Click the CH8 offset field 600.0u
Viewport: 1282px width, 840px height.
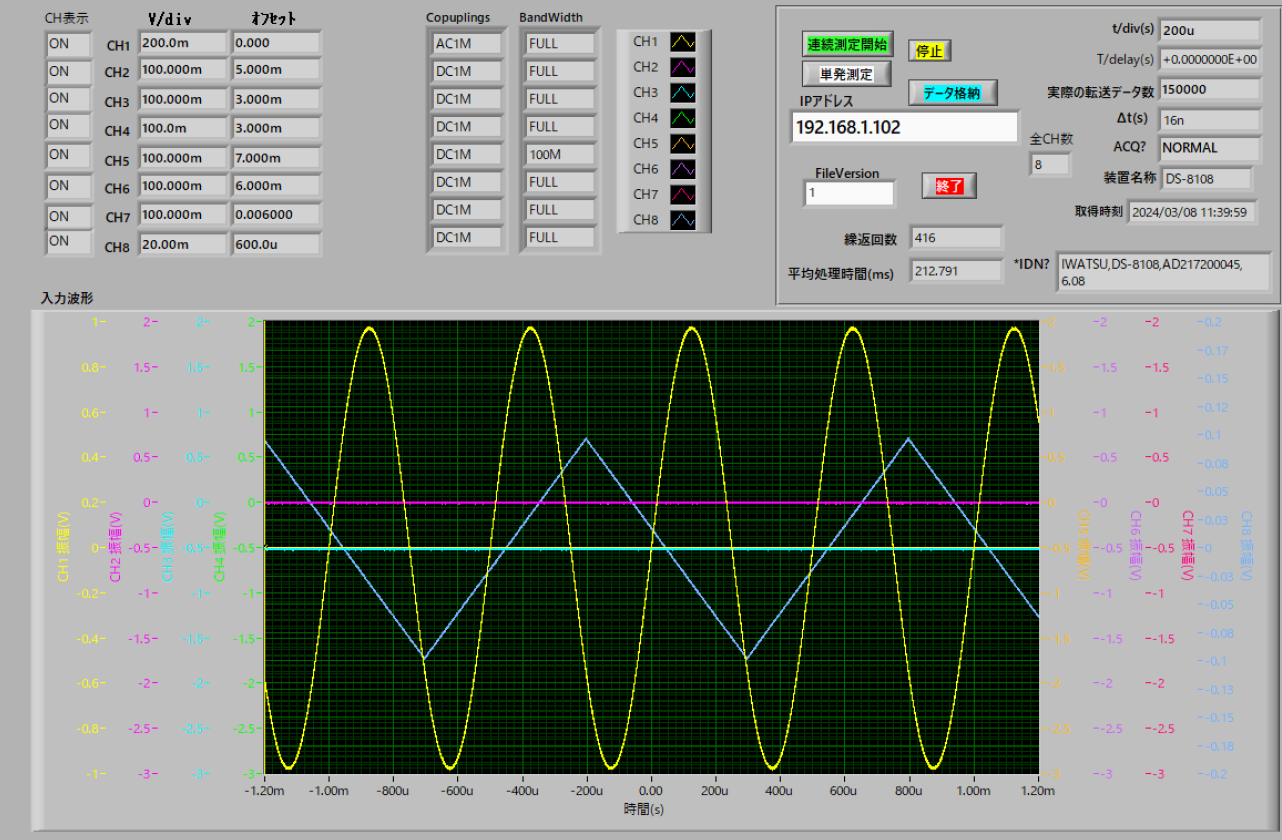[276, 244]
